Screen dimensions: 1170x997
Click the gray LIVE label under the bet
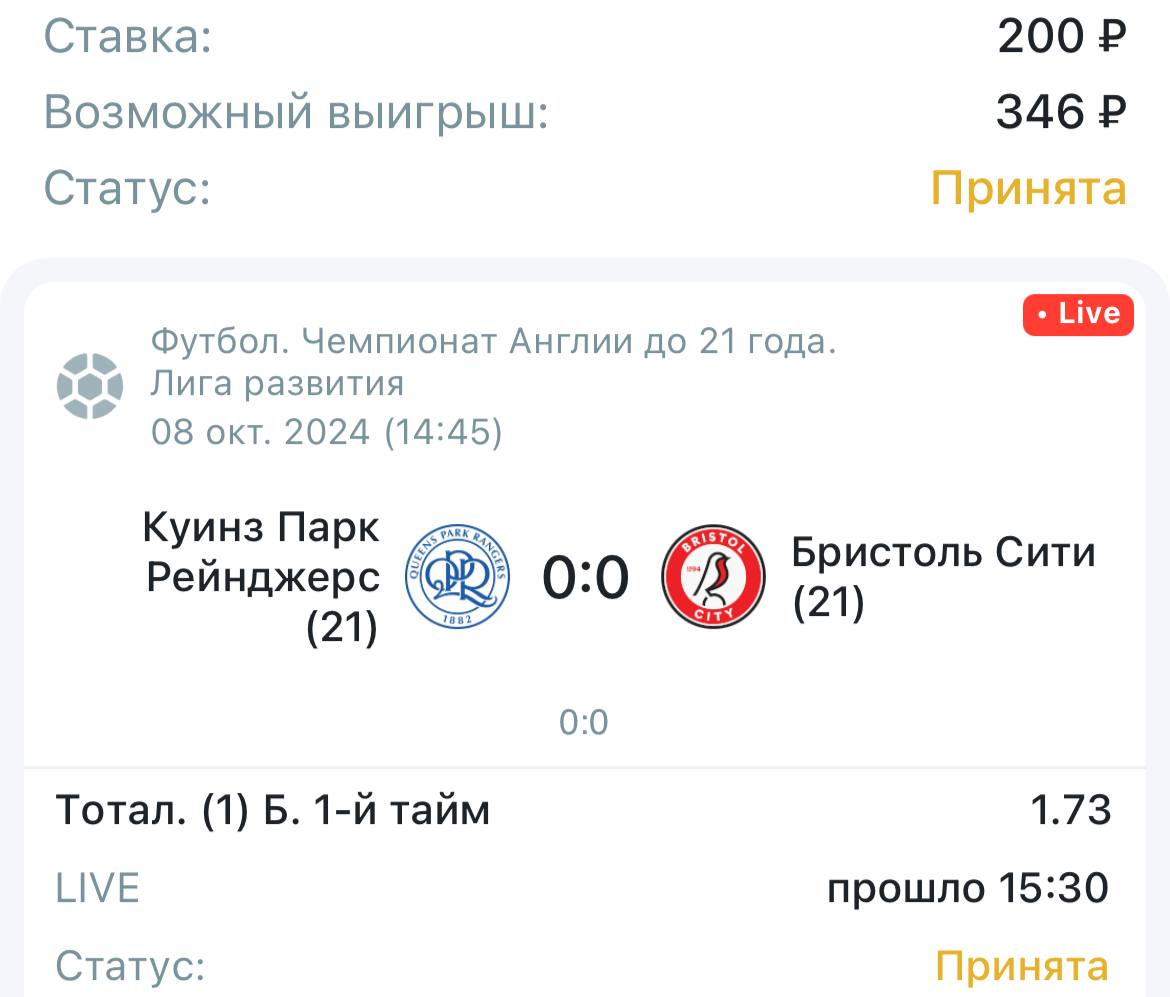pyautogui.click(x=97, y=888)
